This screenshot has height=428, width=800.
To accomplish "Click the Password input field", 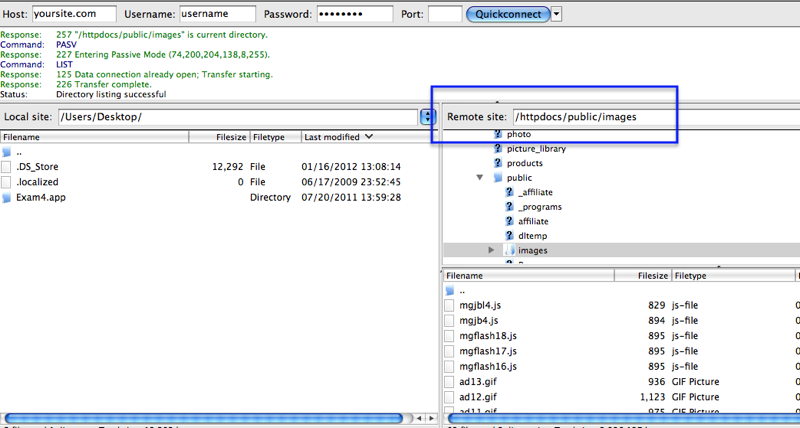I will [x=355, y=14].
